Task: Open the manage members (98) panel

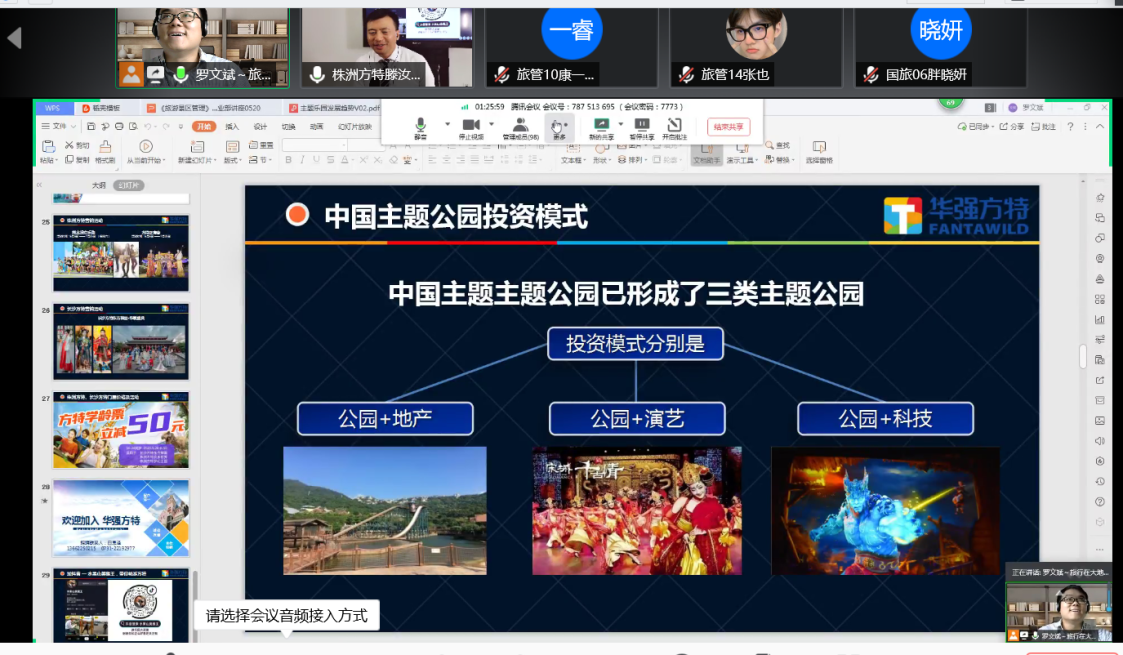Action: tap(520, 124)
